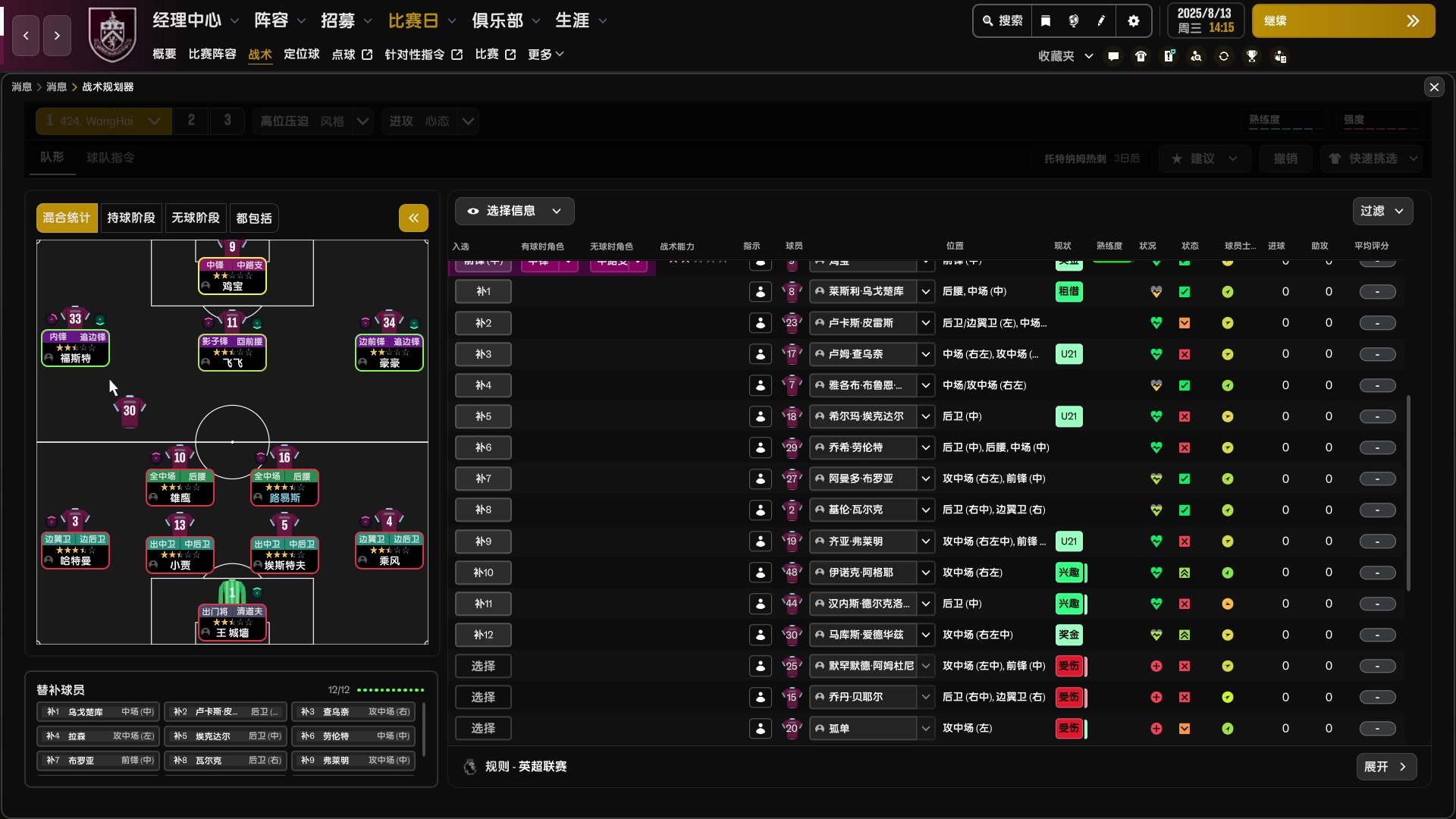Switch to the 定位球 tab
The image size is (1456, 819).
tap(301, 54)
